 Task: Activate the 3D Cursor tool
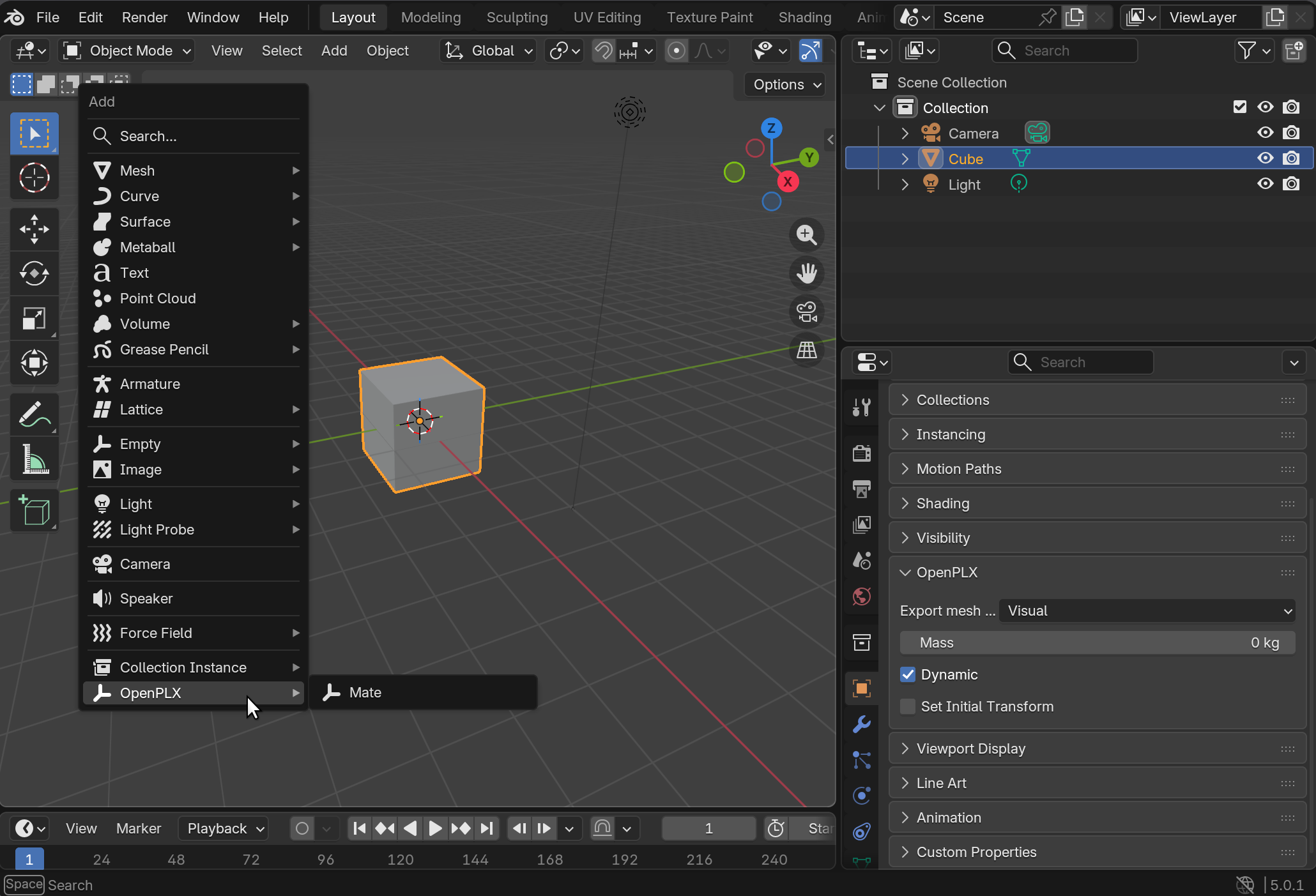pyautogui.click(x=34, y=178)
